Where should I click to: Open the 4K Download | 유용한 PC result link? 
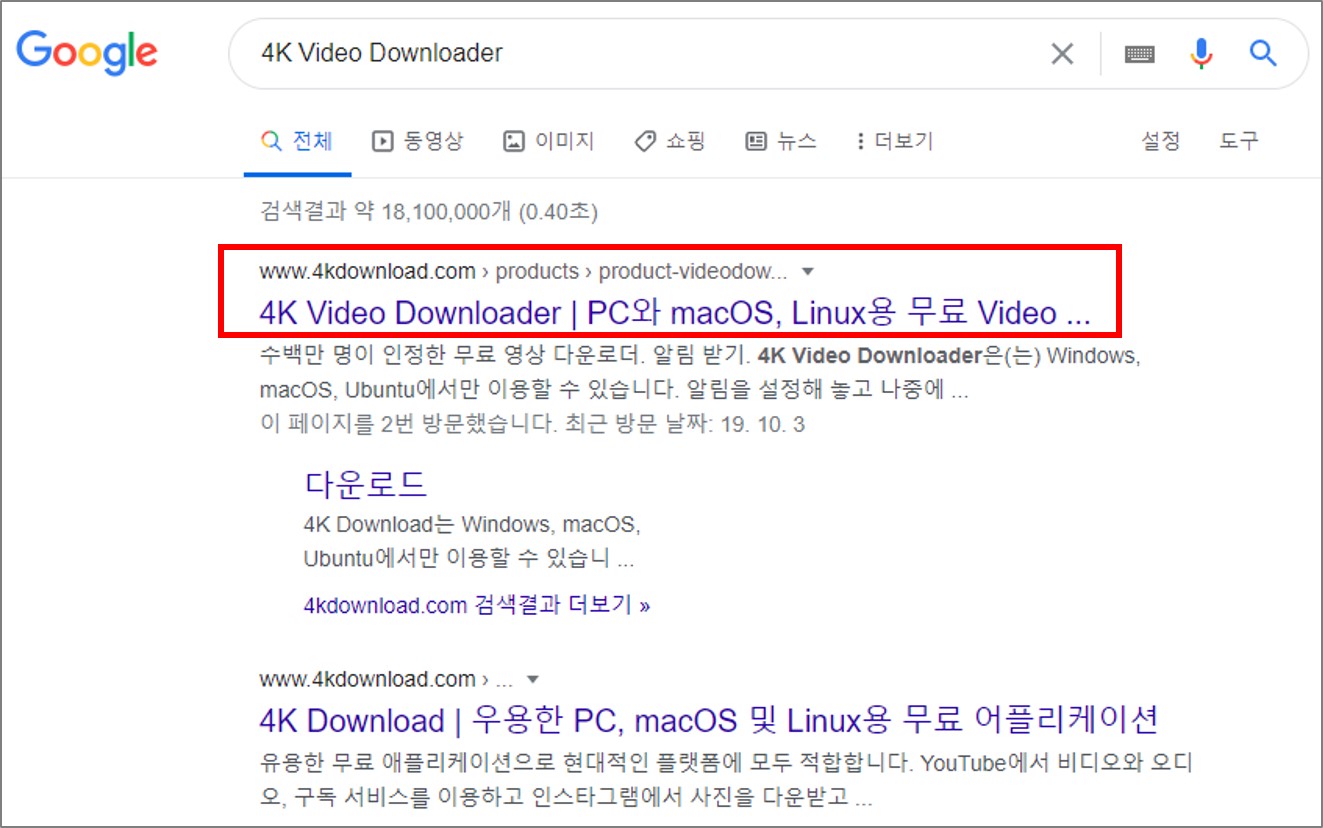click(709, 720)
